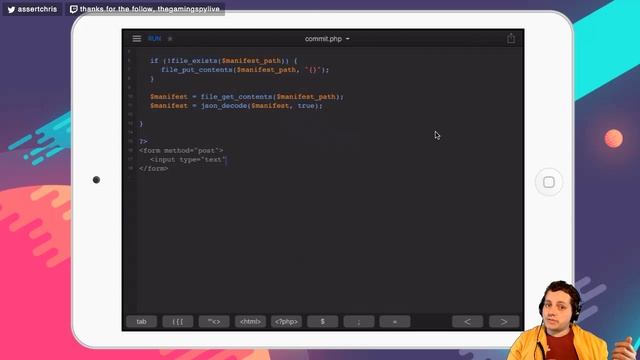This screenshot has height=360, width=640.
Task: Click the line with file_put_contents
Action: tap(245, 70)
